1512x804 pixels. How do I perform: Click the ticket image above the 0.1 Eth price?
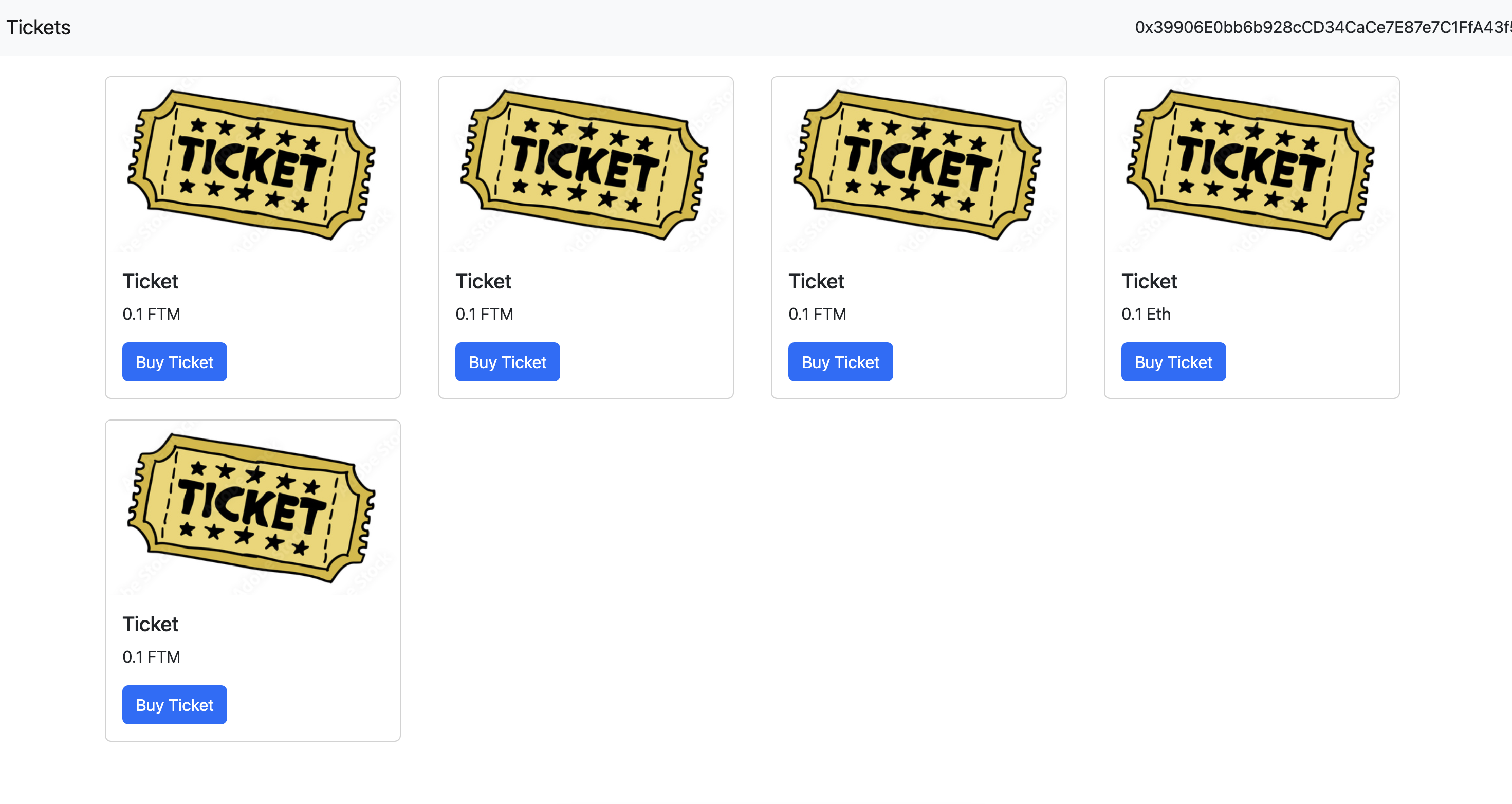click(x=1251, y=165)
